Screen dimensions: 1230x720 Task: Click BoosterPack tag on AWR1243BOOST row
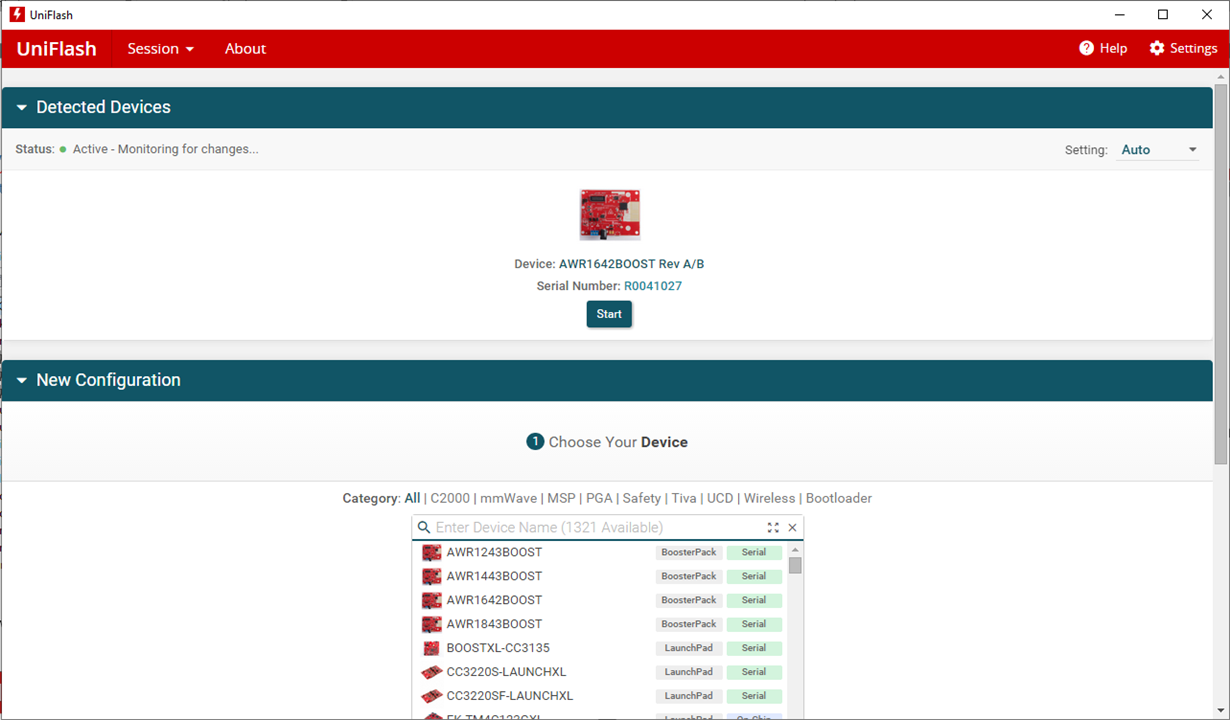[689, 552]
